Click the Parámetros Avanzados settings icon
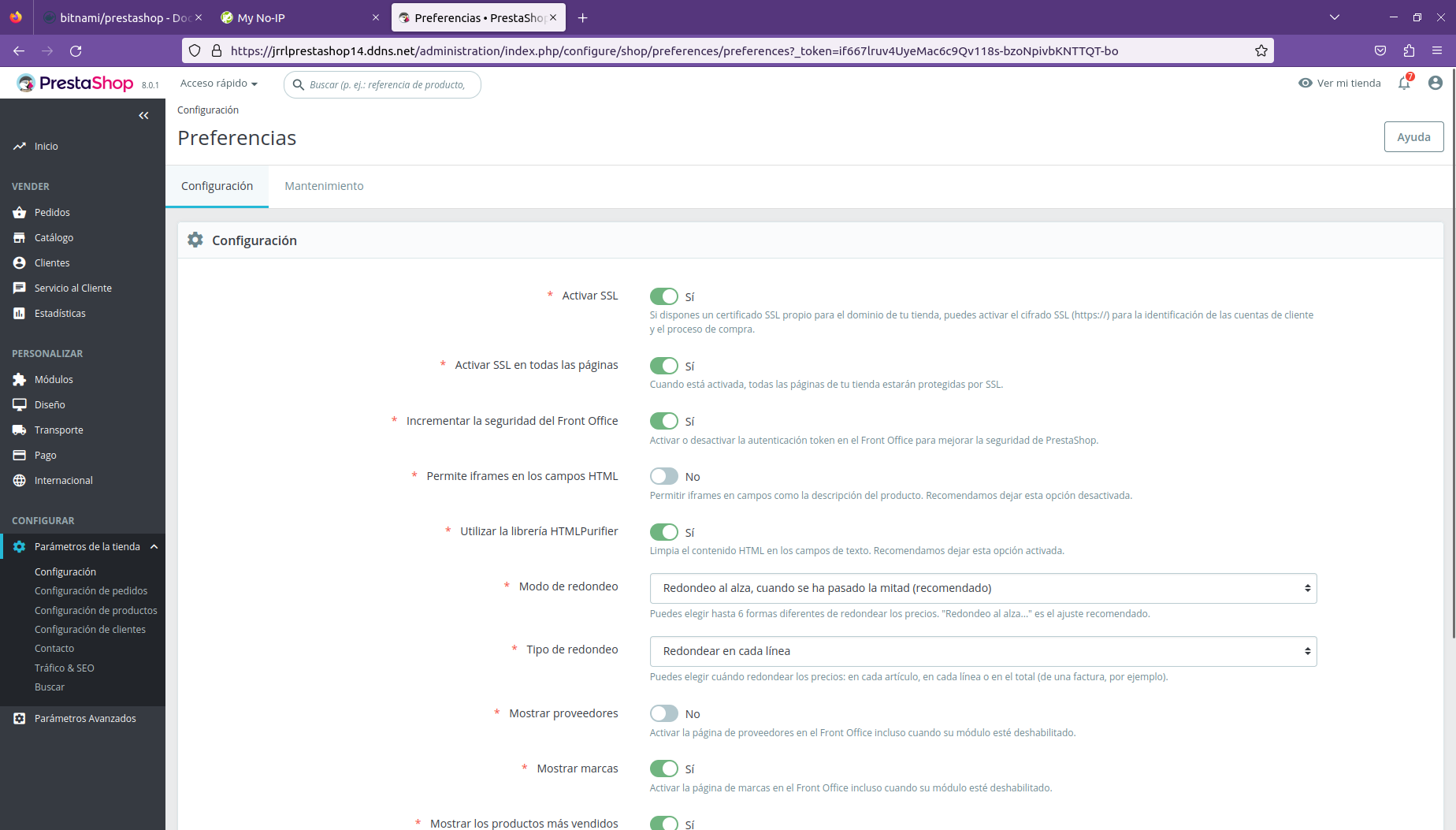This screenshot has height=830, width=1456. point(20,718)
